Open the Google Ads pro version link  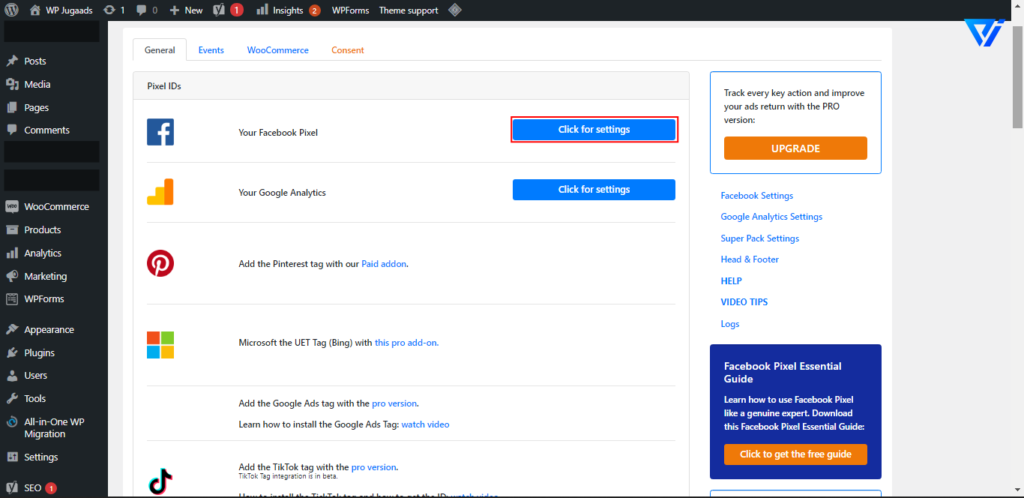click(x=394, y=403)
